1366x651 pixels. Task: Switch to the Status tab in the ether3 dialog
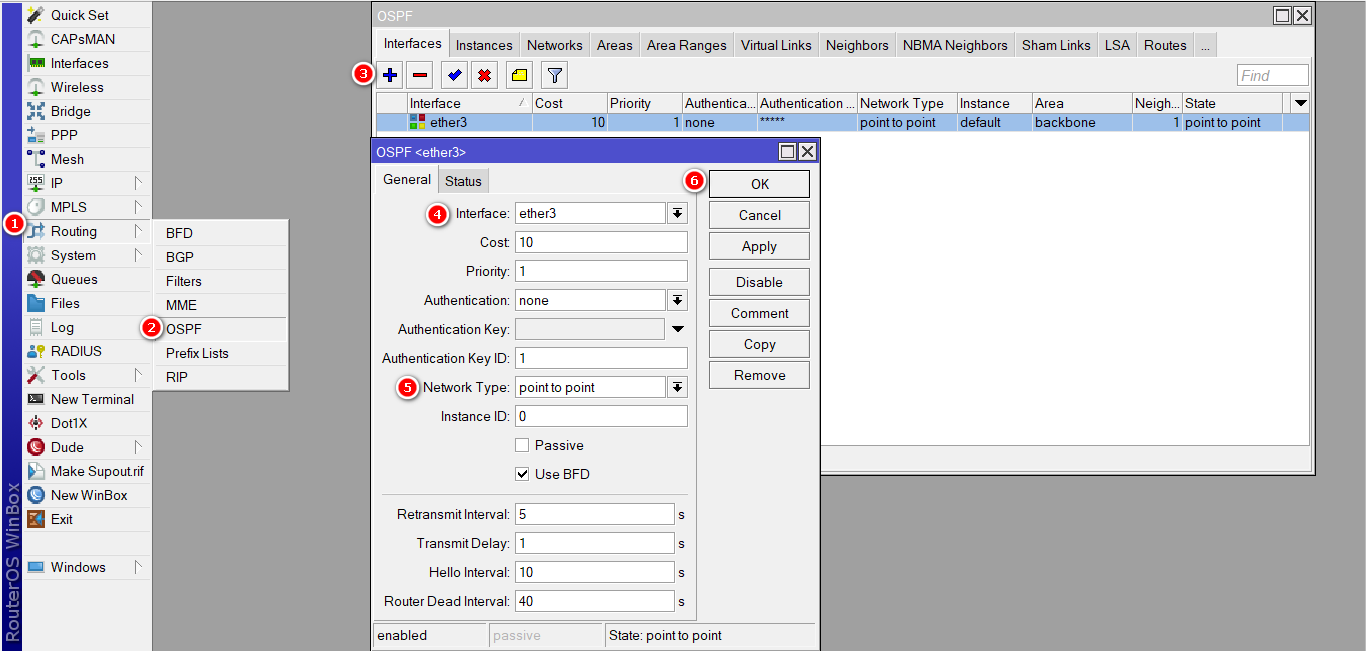click(x=463, y=180)
